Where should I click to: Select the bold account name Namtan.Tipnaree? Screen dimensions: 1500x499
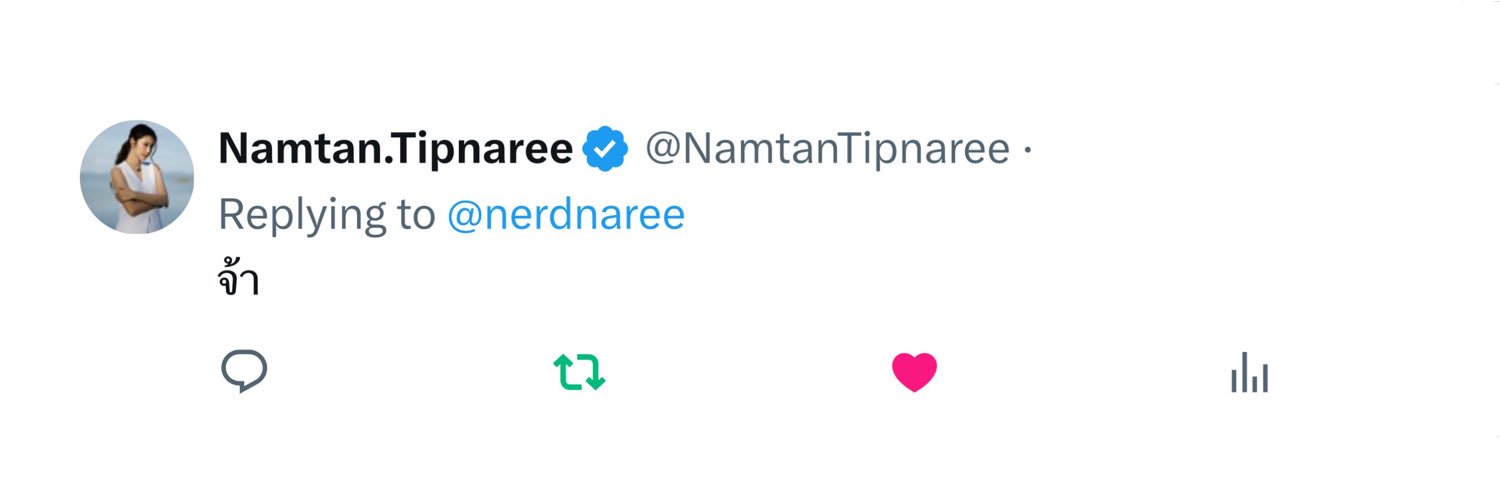[396, 150]
